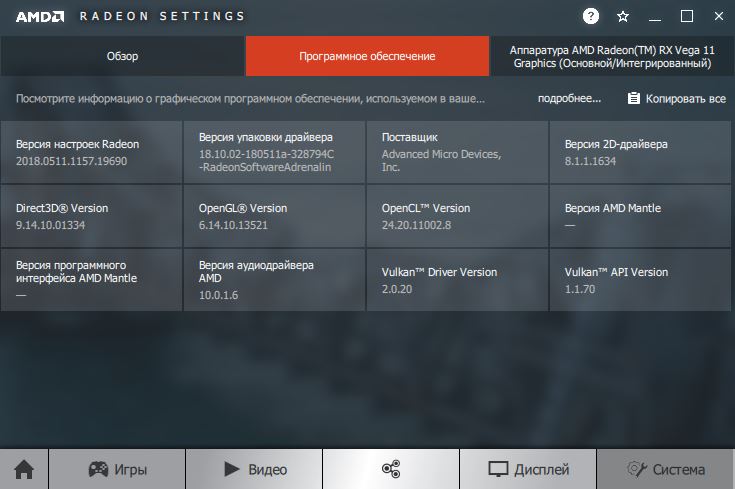This screenshot has width=735, height=489.
Task: Click Копировать все button
Action: [x=676, y=98]
